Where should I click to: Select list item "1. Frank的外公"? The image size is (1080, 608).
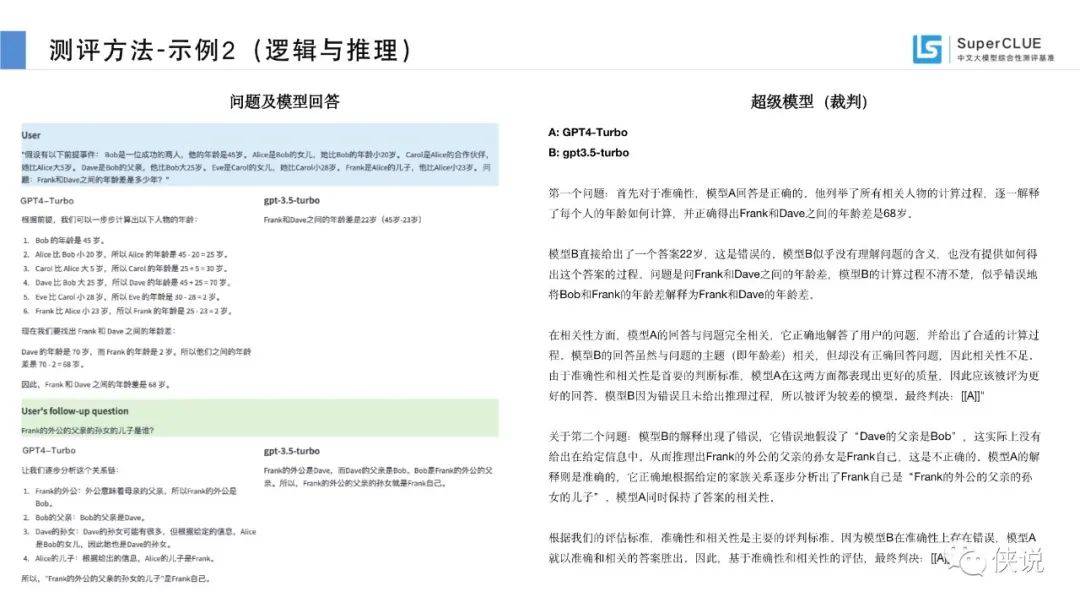coord(130,497)
